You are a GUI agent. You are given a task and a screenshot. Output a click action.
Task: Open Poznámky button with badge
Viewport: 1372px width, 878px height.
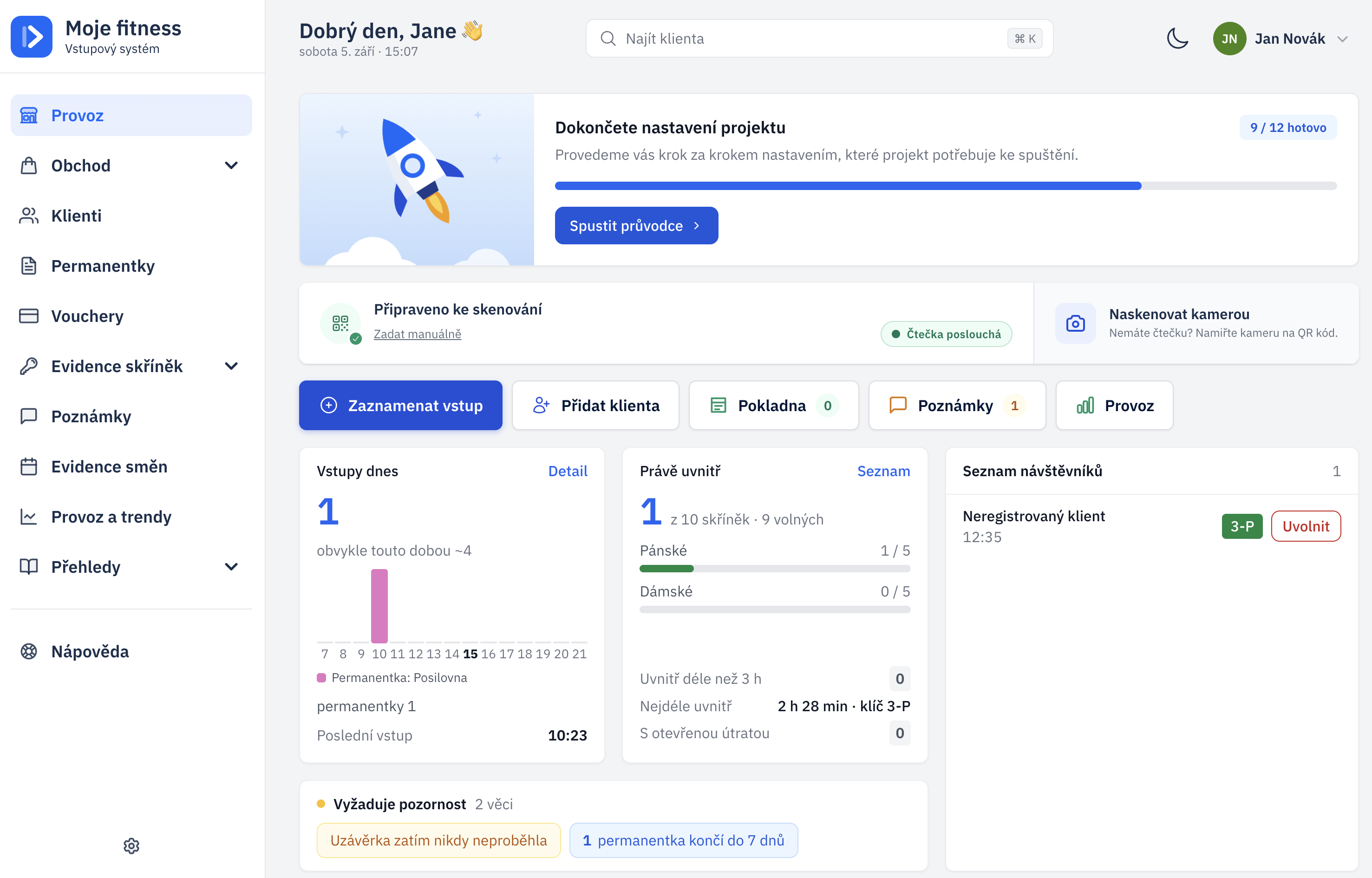tap(957, 406)
